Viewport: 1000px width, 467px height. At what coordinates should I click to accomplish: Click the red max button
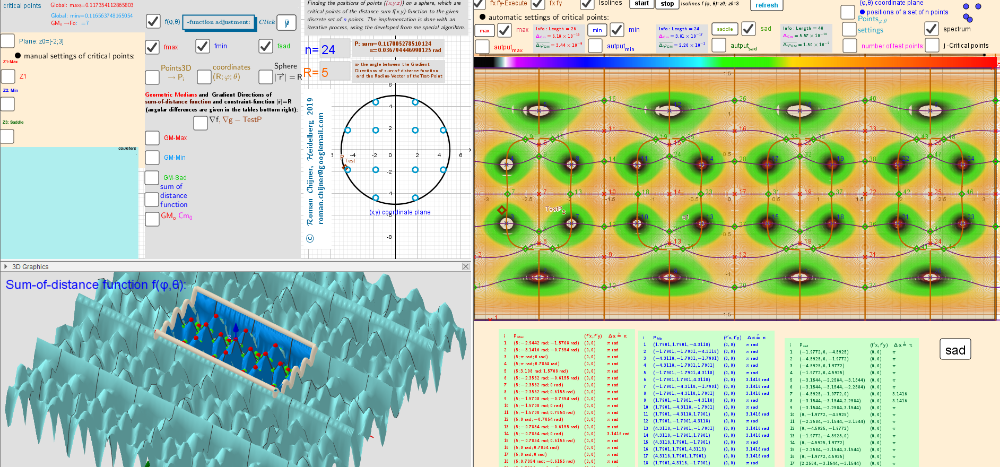[484, 30]
